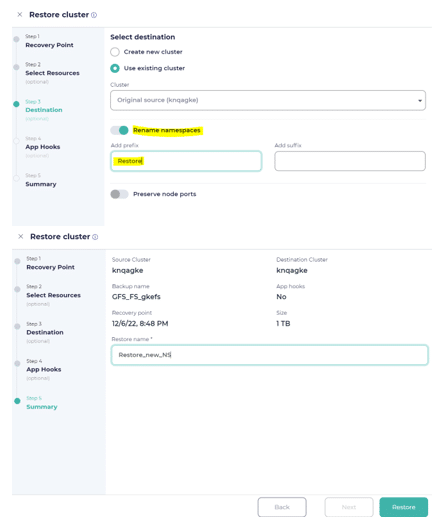439x523 pixels.
Task: Click the Back button
Action: (282, 507)
